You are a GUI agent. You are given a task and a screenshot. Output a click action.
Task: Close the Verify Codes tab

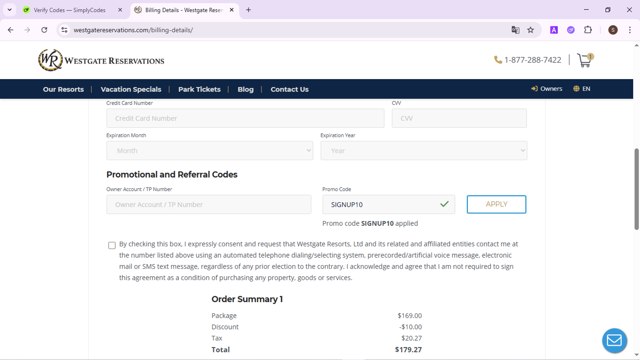[x=120, y=10]
